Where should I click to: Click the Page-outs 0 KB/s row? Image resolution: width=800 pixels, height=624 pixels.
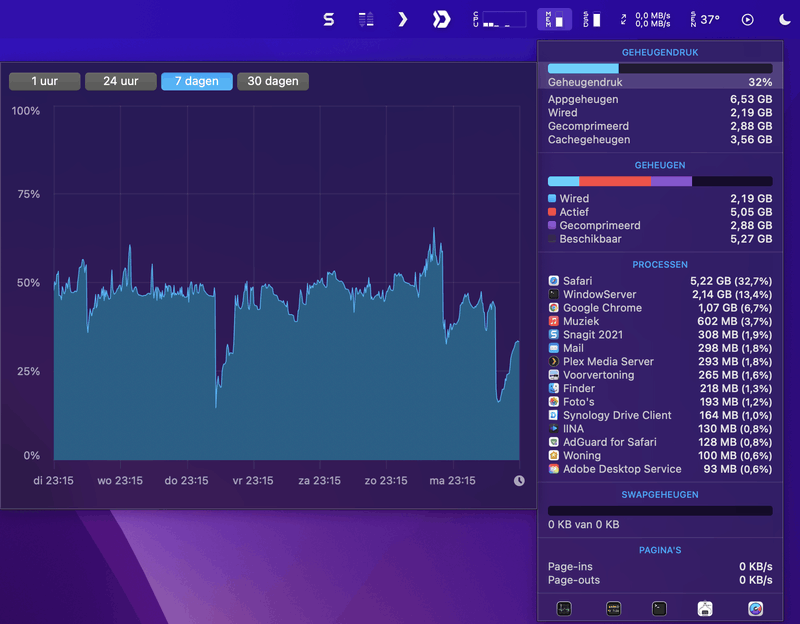tap(660, 580)
